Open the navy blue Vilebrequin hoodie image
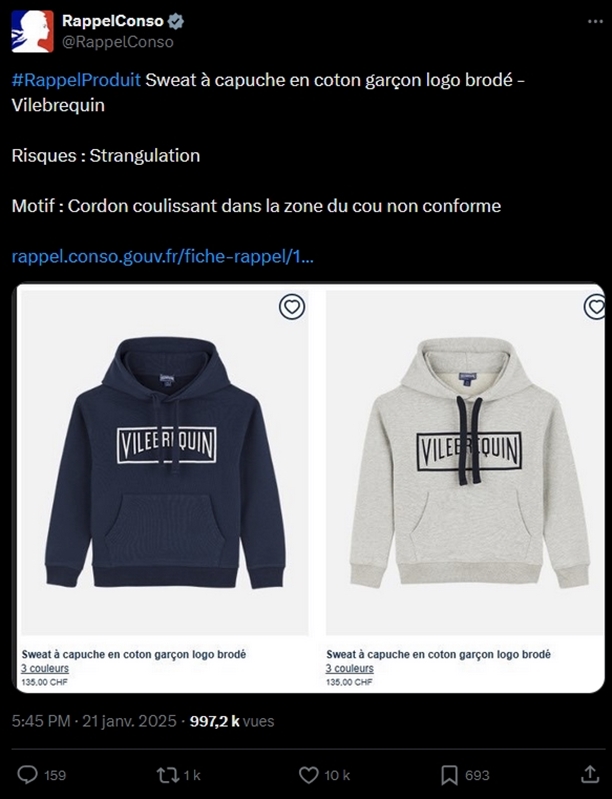Viewport: 612px width, 799px height. (165, 461)
